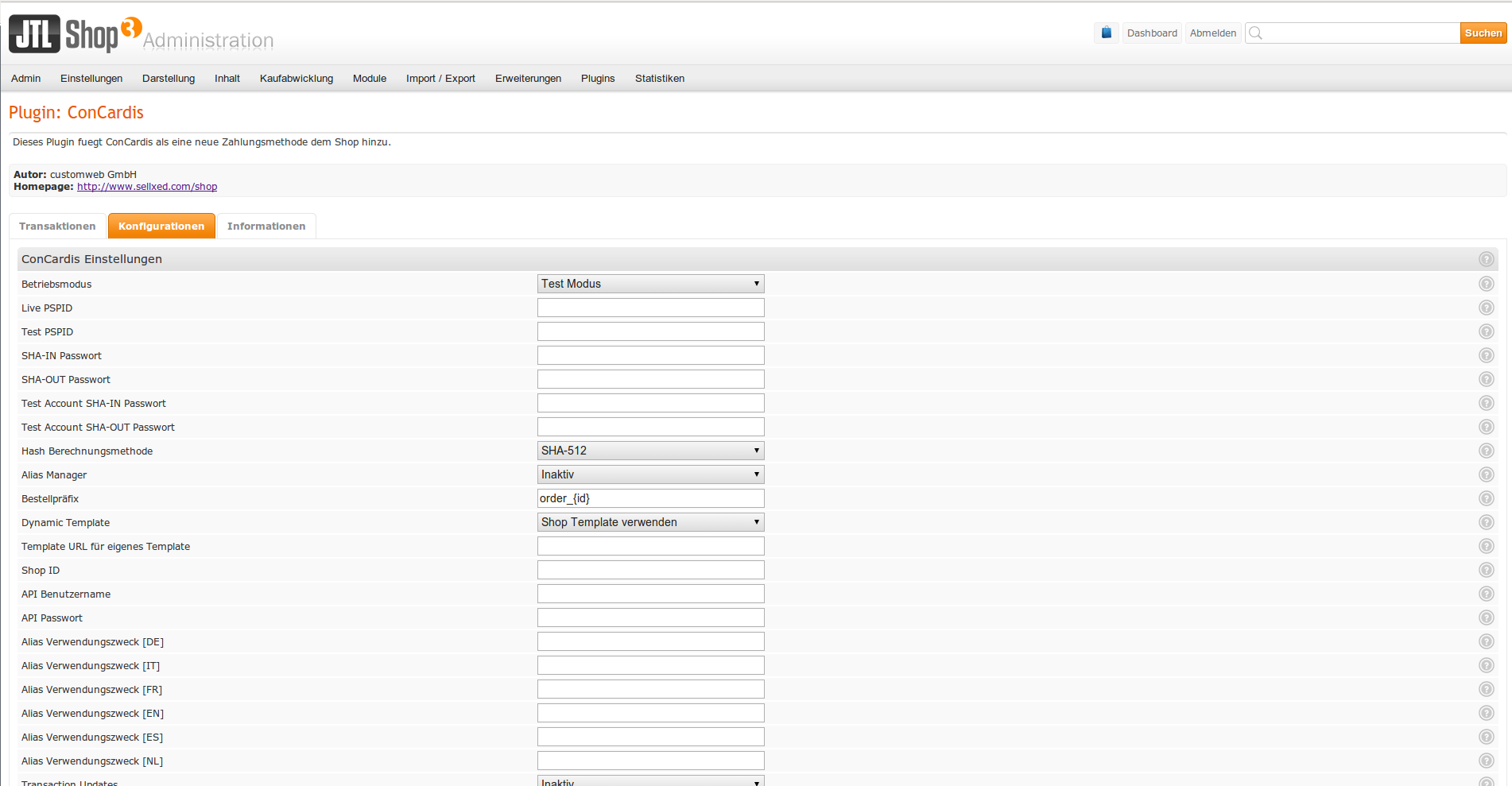
Task: Open the Betriebsmodus dropdown
Action: point(650,284)
